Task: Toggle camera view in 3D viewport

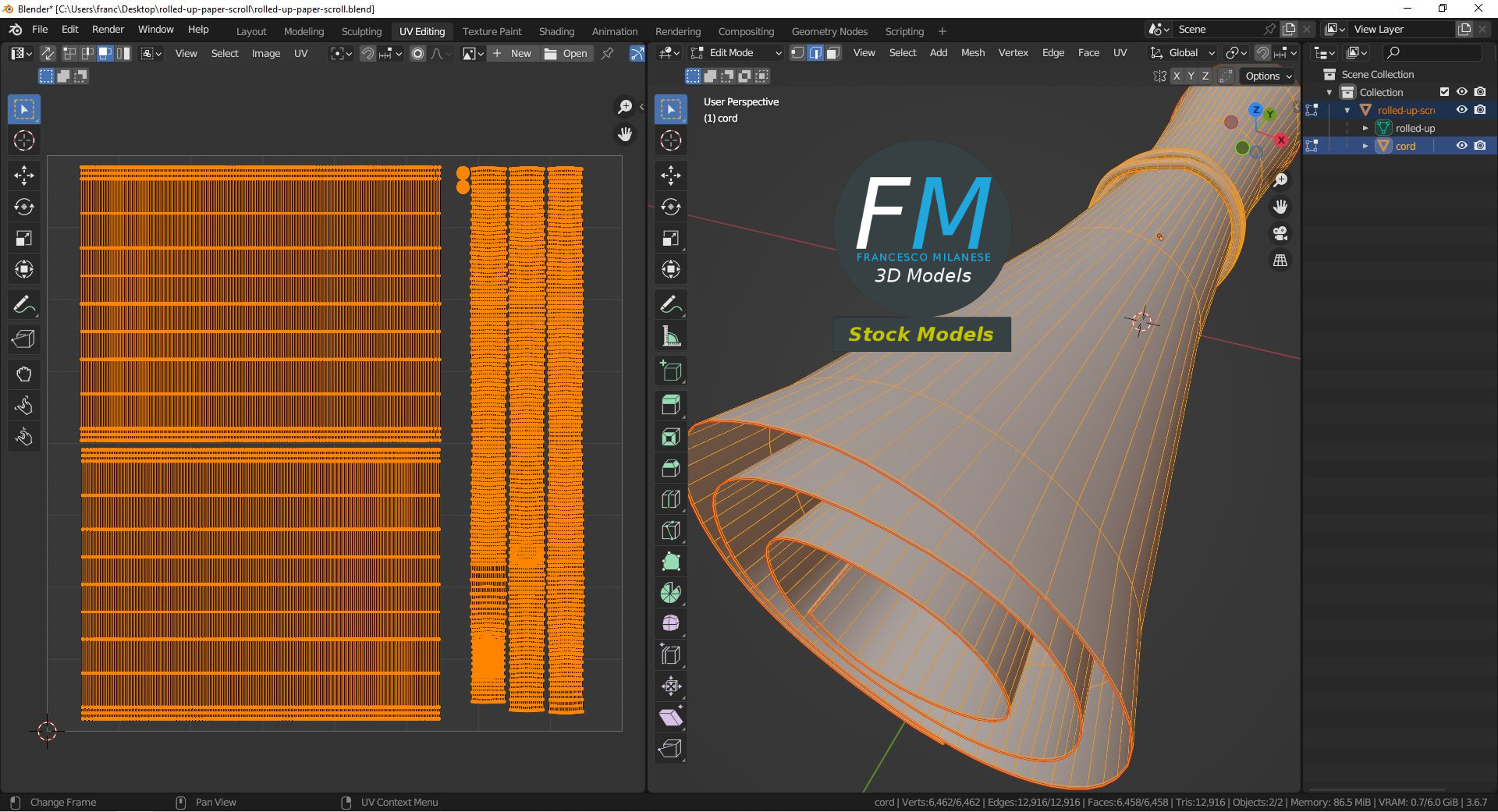Action: coord(1280,234)
